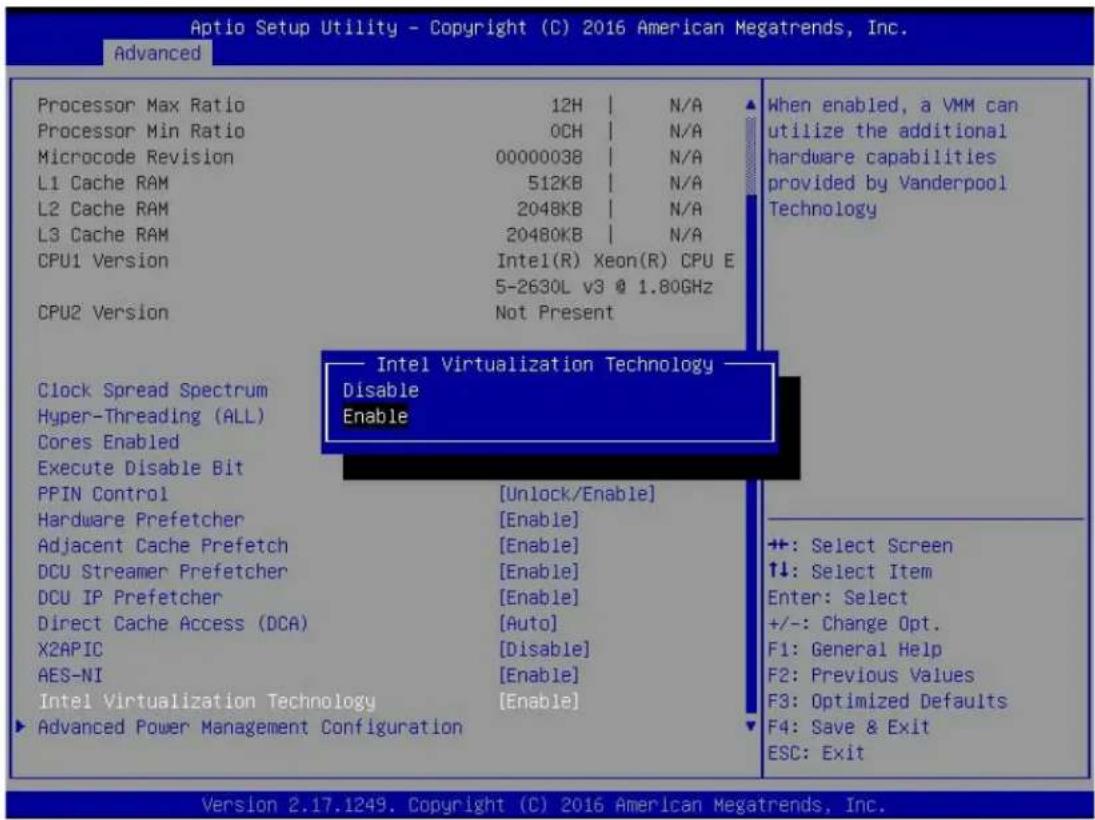Open X2APIC [Disable] value

click(544, 649)
